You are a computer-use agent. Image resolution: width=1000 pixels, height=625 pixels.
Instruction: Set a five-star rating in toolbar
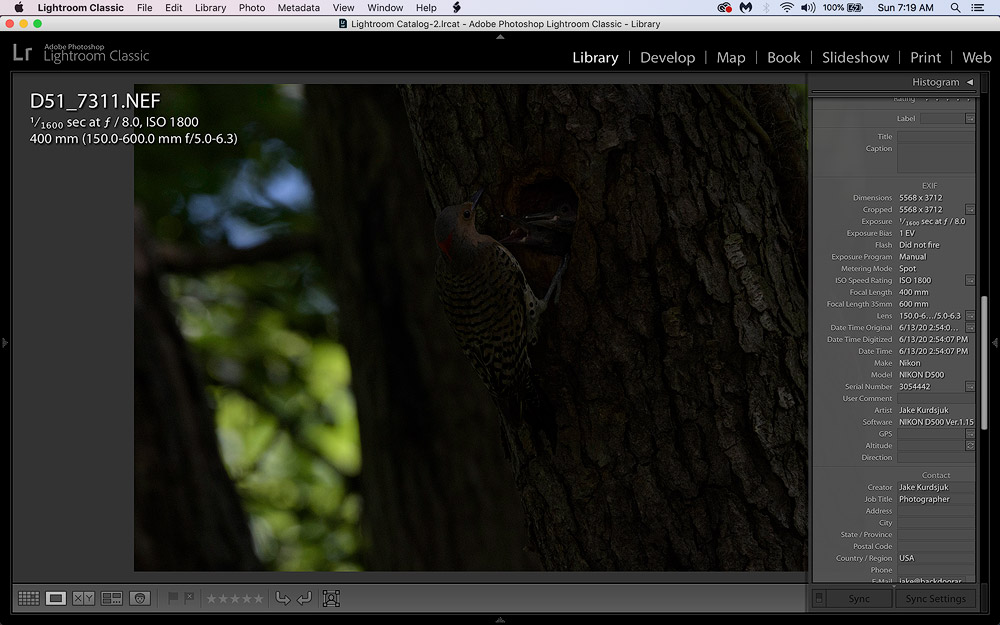(259, 598)
